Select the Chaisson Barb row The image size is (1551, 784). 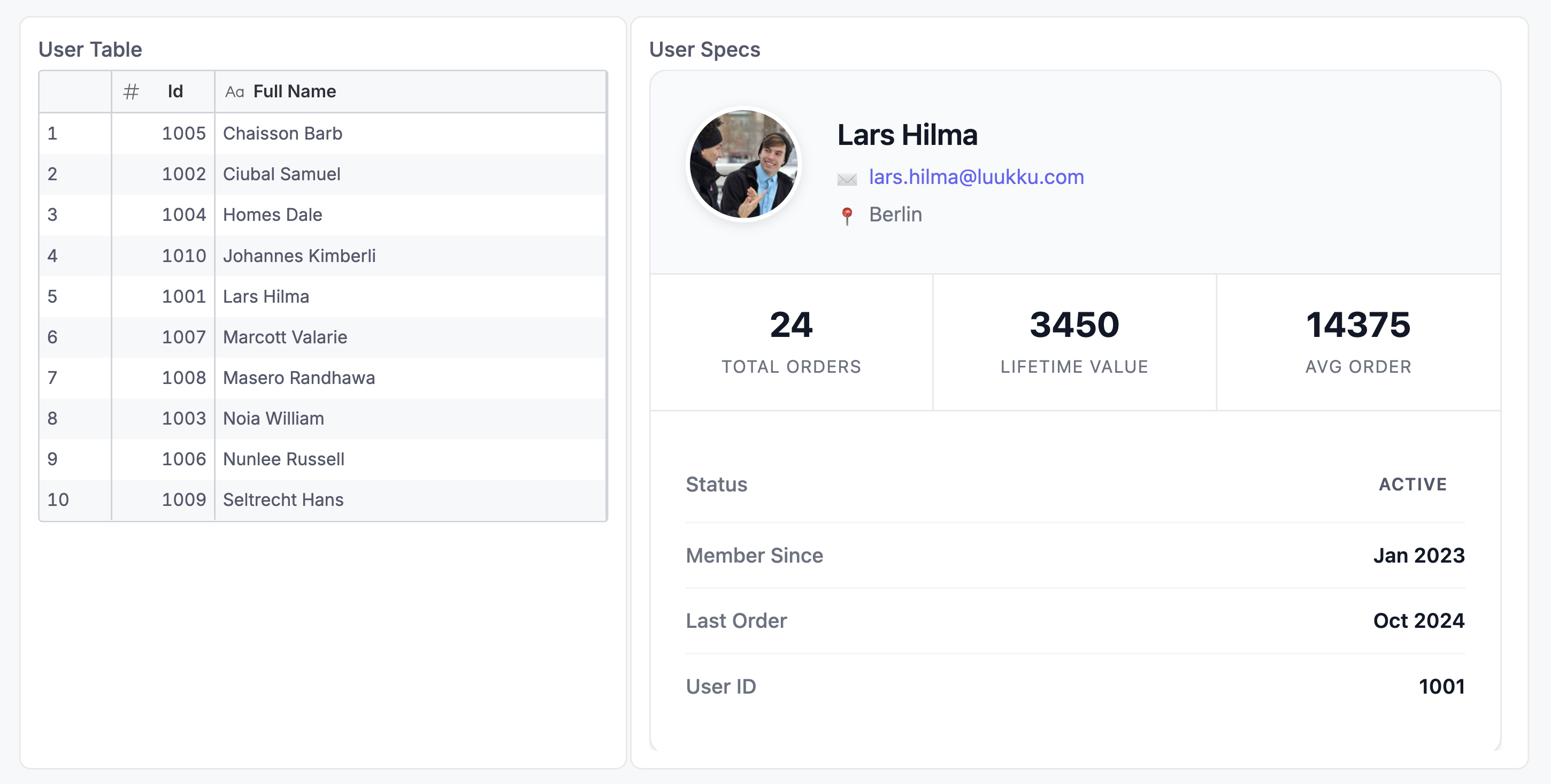[282, 133]
